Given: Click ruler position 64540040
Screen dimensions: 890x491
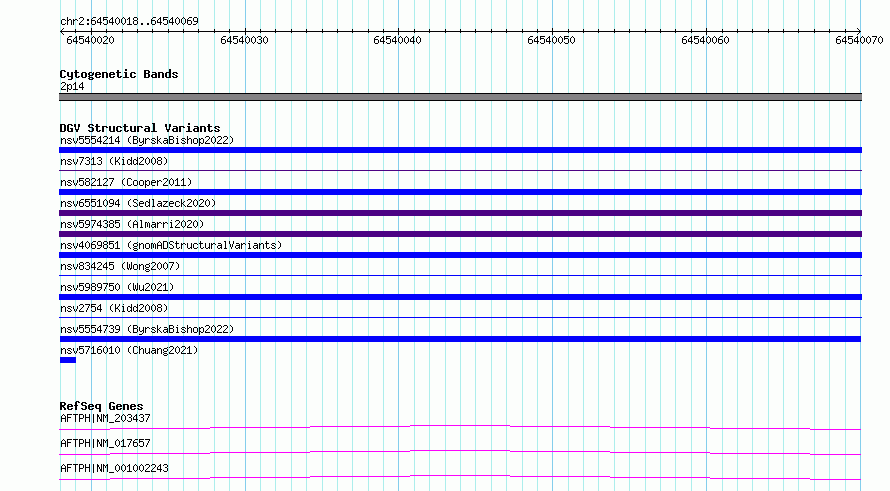Looking at the screenshot, I should [x=397, y=40].
